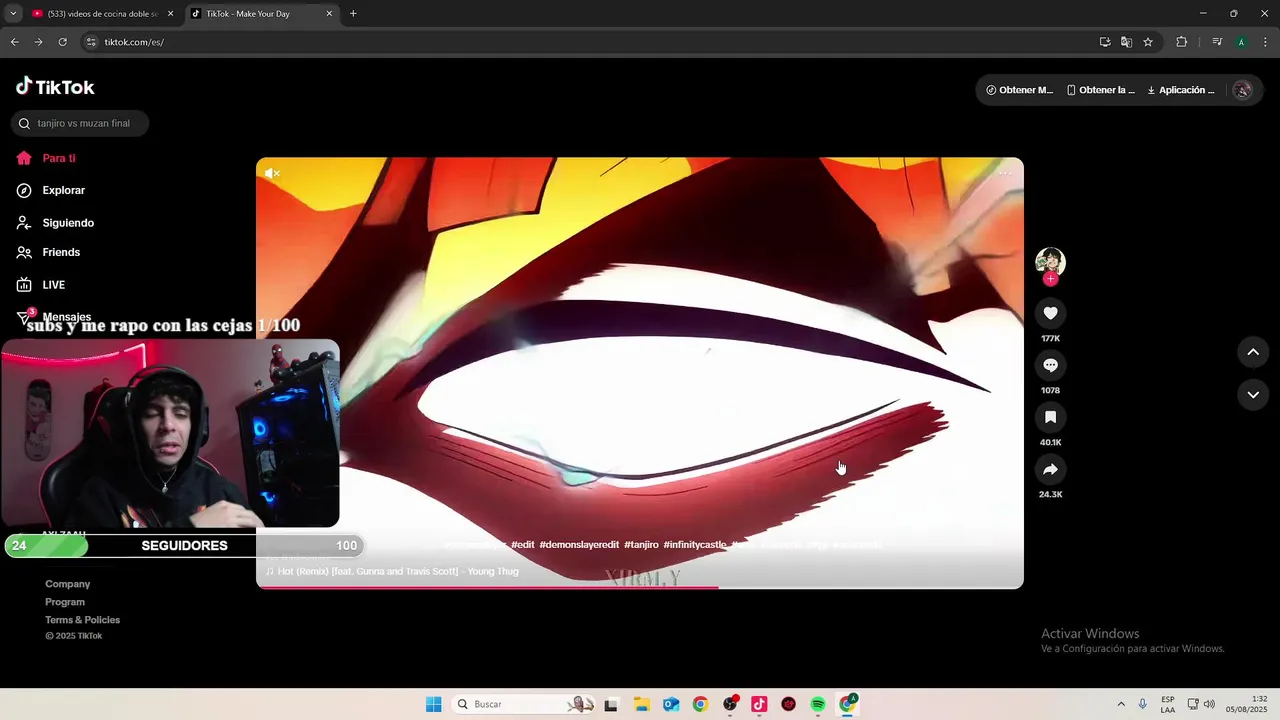This screenshot has width=1280, height=720.
Task: Click the taskbar Buscar search box
Action: click(523, 704)
